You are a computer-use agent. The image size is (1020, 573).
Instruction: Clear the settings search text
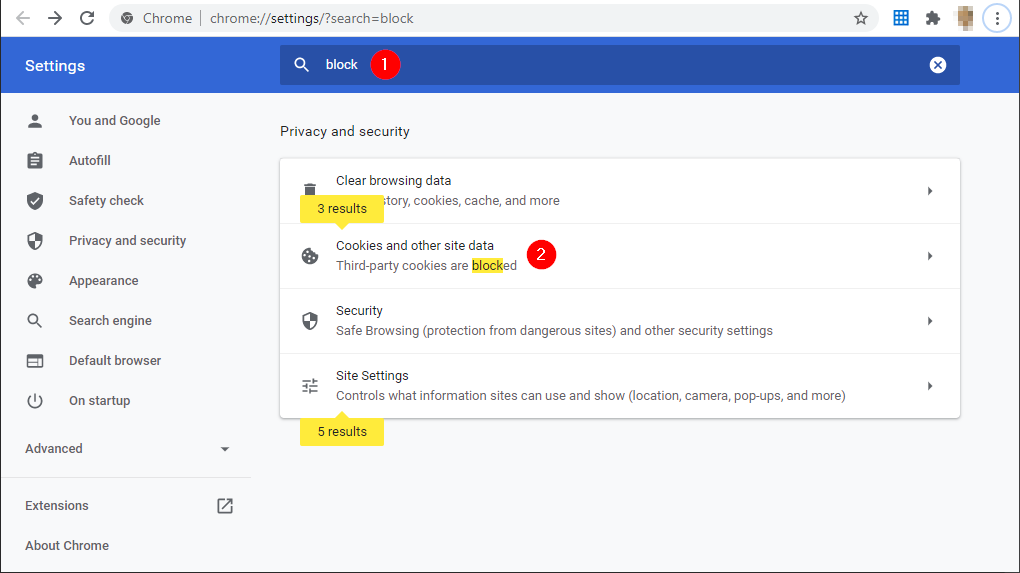[937, 64]
